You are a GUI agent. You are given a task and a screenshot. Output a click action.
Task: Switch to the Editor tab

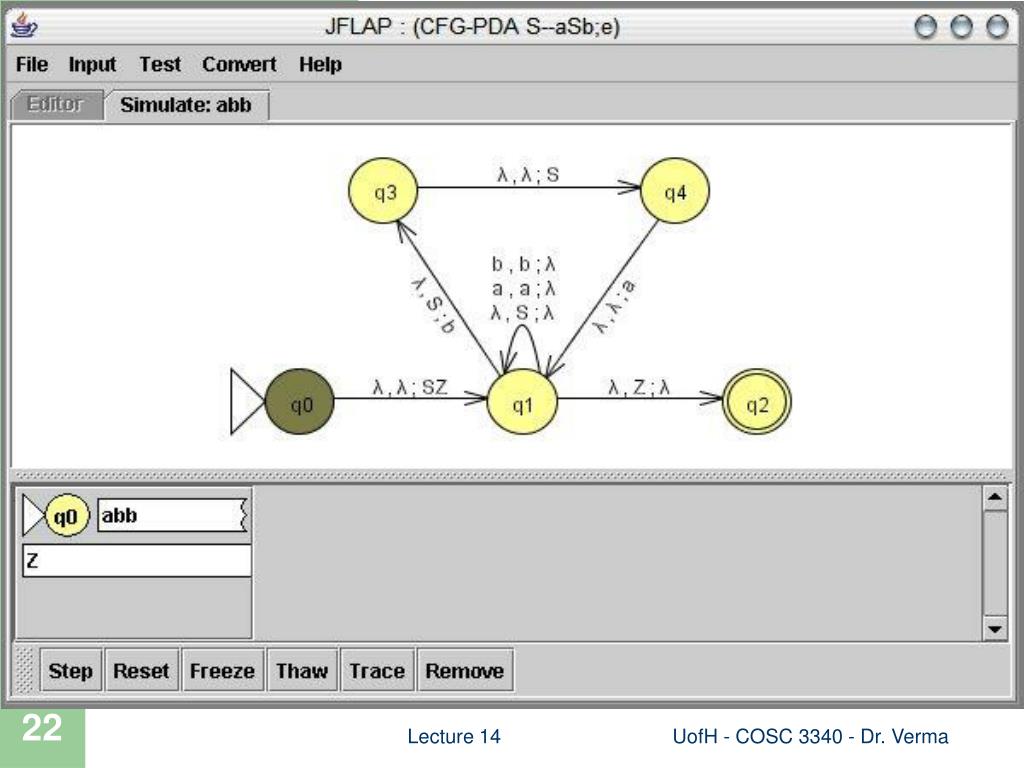tap(56, 104)
